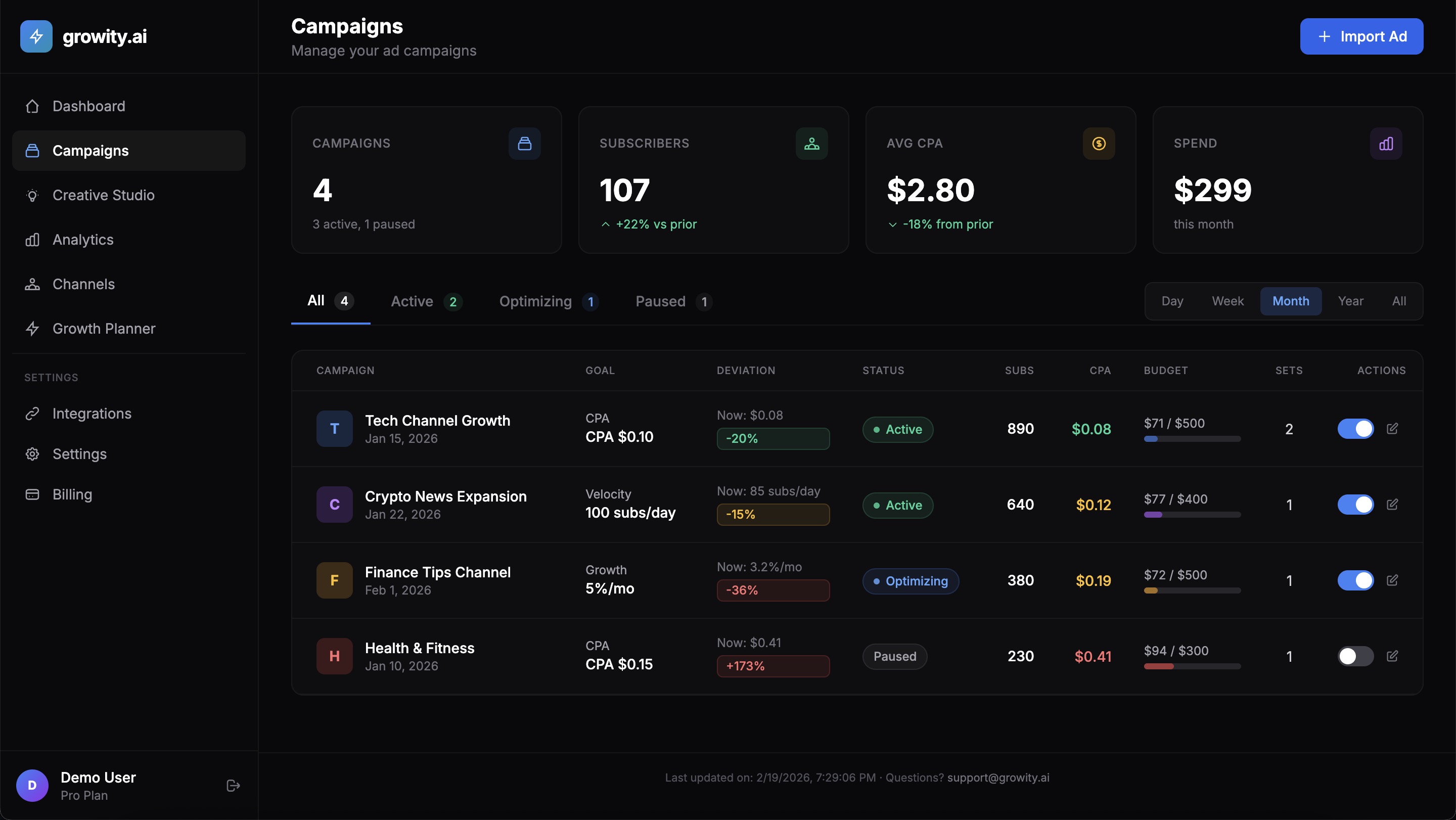The image size is (1456, 820).
Task: Click the Growth Planner bolt icon
Action: [32, 328]
